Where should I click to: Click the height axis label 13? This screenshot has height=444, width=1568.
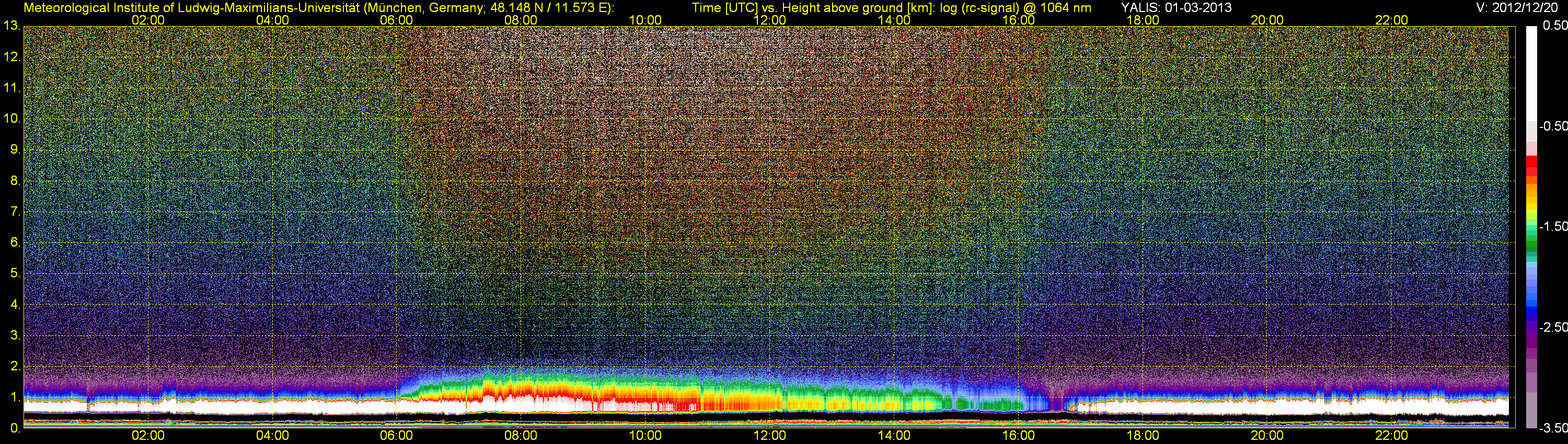[11, 26]
